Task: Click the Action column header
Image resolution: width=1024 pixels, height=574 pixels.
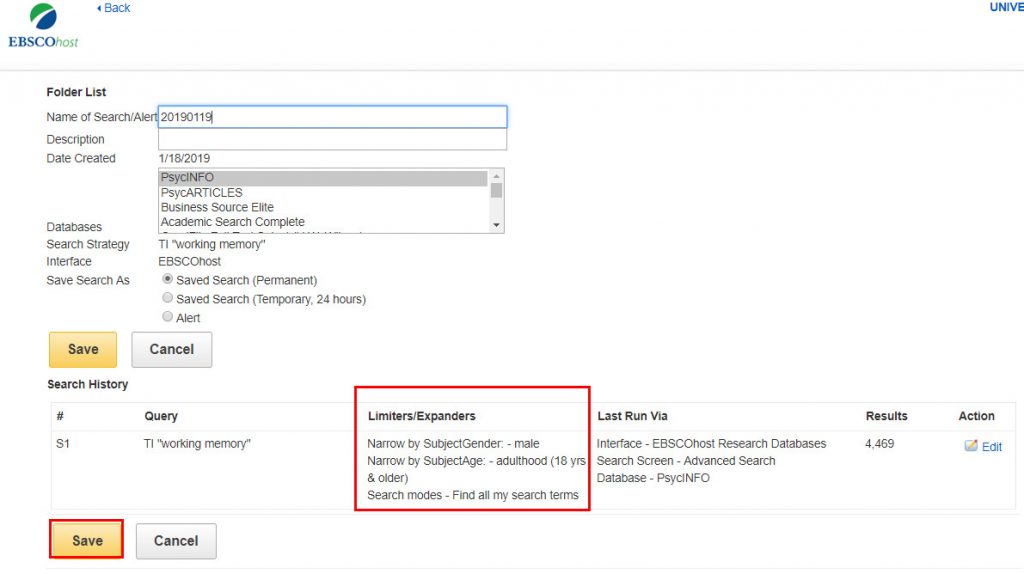Action: (976, 416)
